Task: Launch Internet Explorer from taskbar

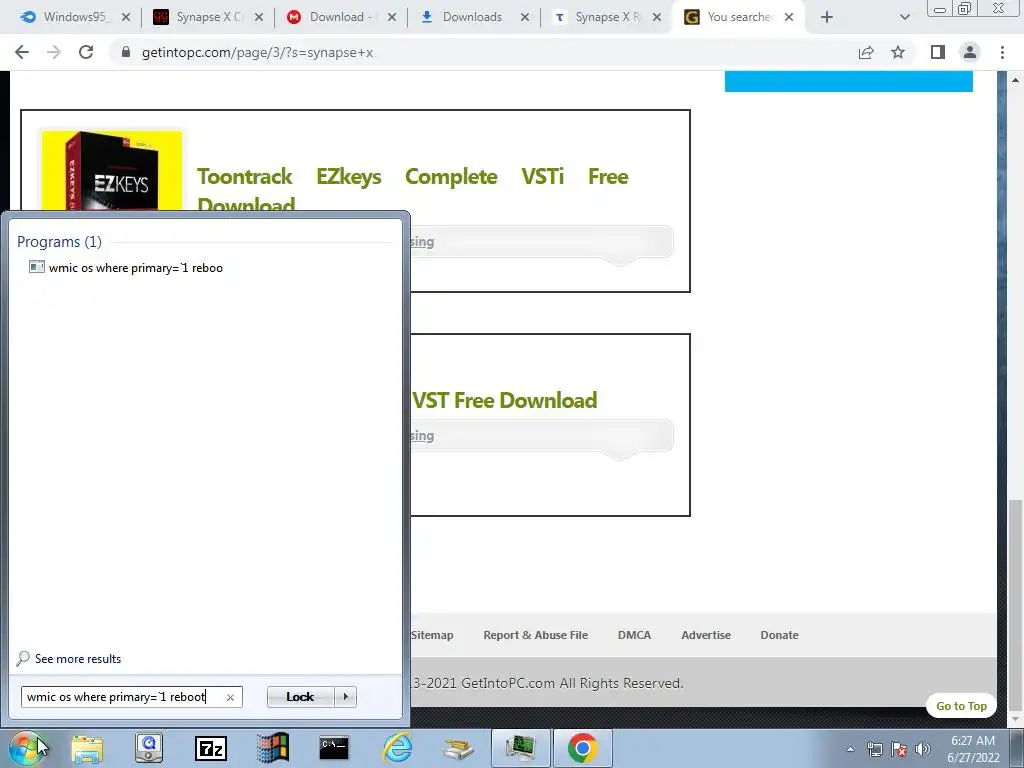Action: (397, 748)
